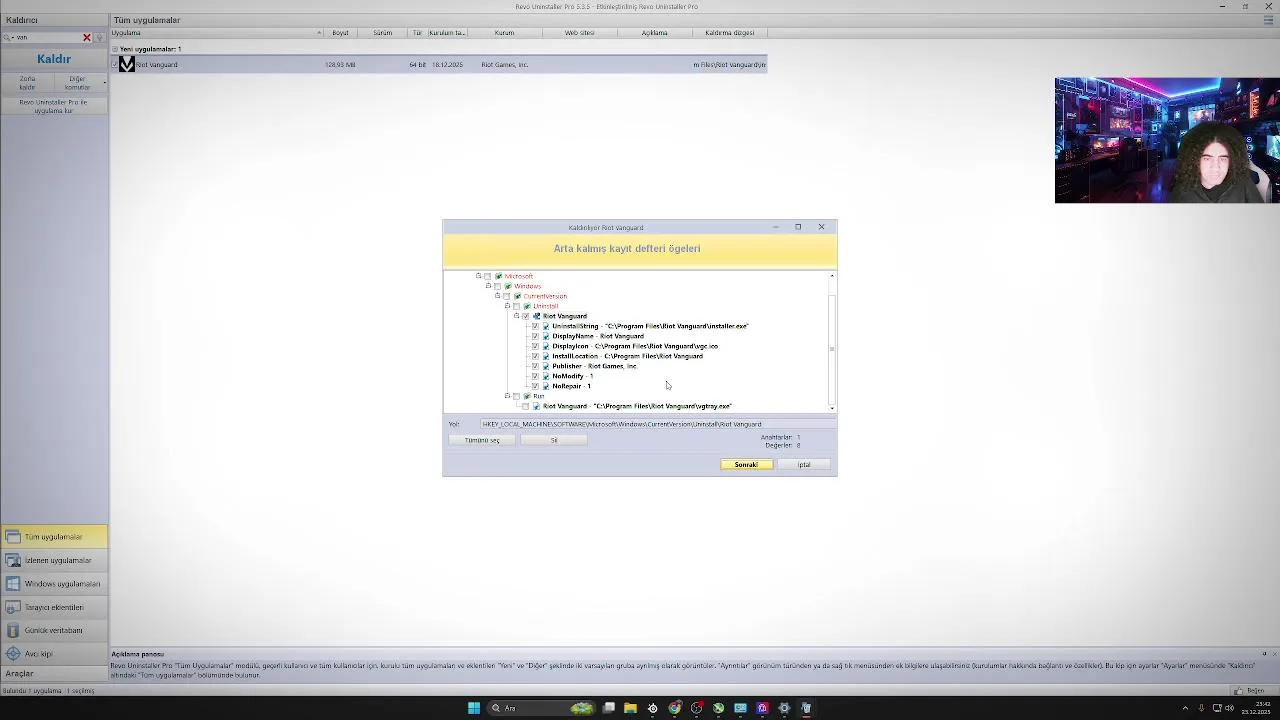Clear the search box with the red X
This screenshot has width=1280, height=720.
tap(87, 37)
